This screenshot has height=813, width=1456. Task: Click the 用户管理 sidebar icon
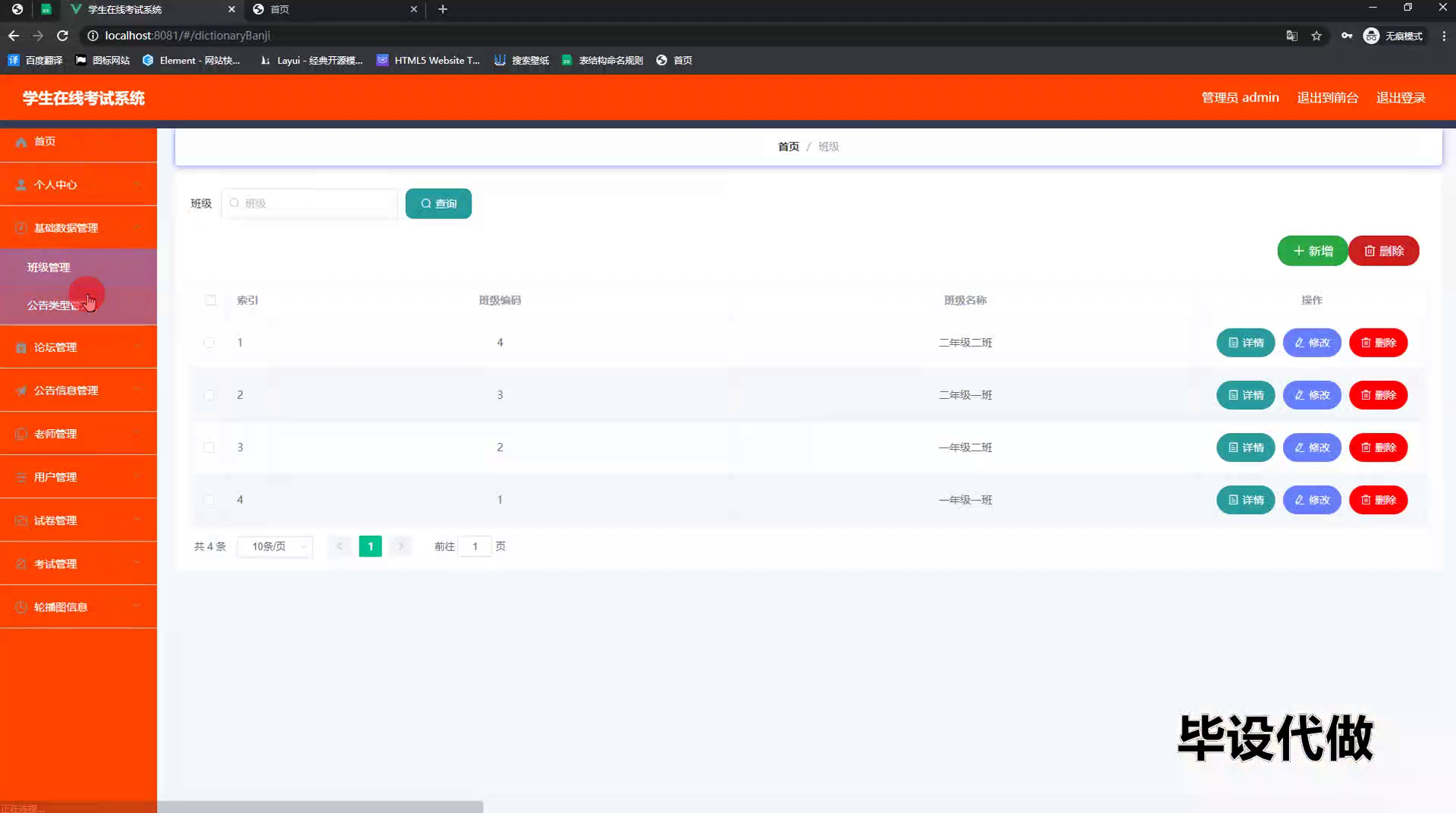tap(21, 477)
